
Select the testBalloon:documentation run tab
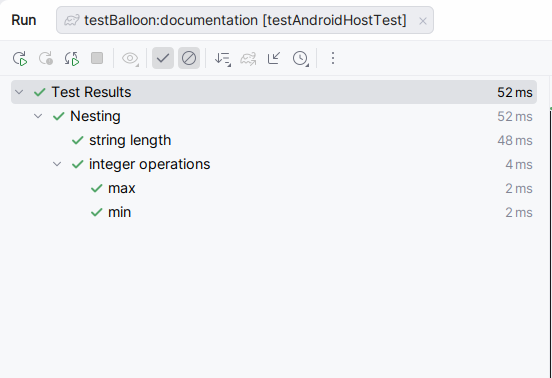245,20
